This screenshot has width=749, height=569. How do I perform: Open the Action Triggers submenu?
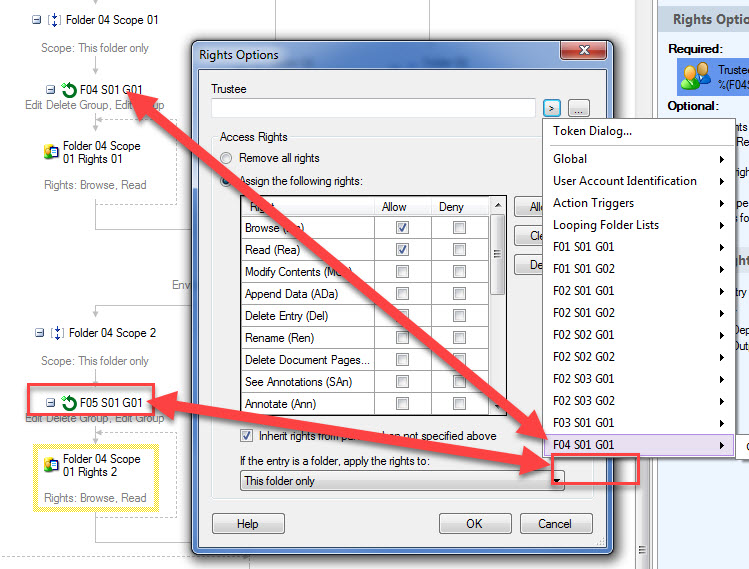pyautogui.click(x=638, y=203)
